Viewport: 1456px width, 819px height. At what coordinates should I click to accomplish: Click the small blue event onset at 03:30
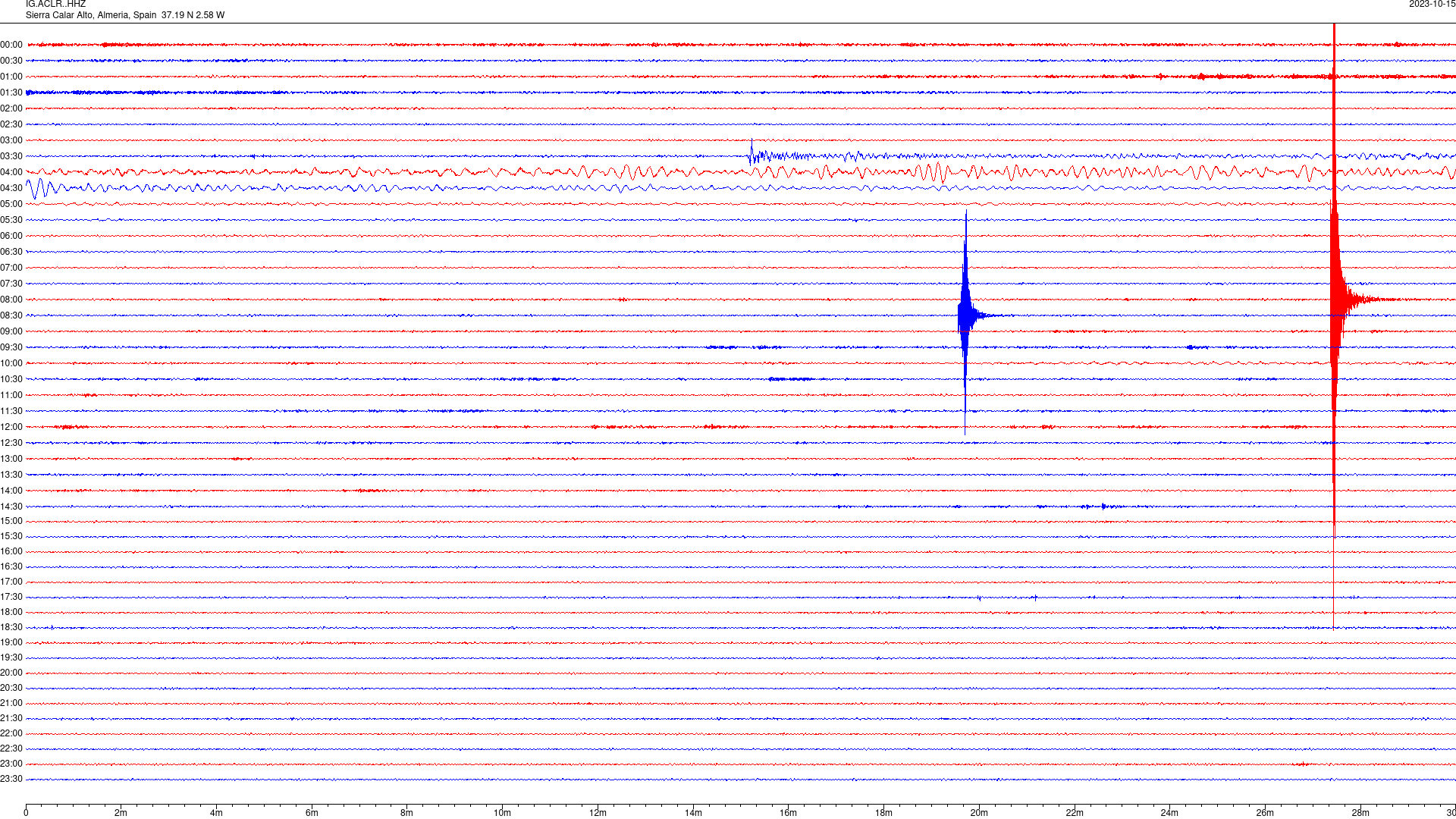coord(752,155)
